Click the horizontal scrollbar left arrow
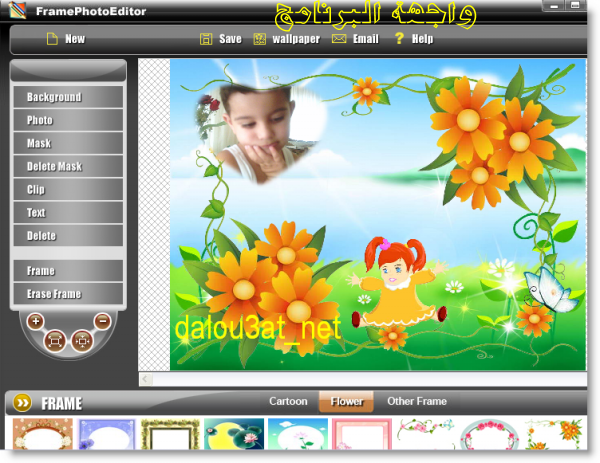 [146, 379]
